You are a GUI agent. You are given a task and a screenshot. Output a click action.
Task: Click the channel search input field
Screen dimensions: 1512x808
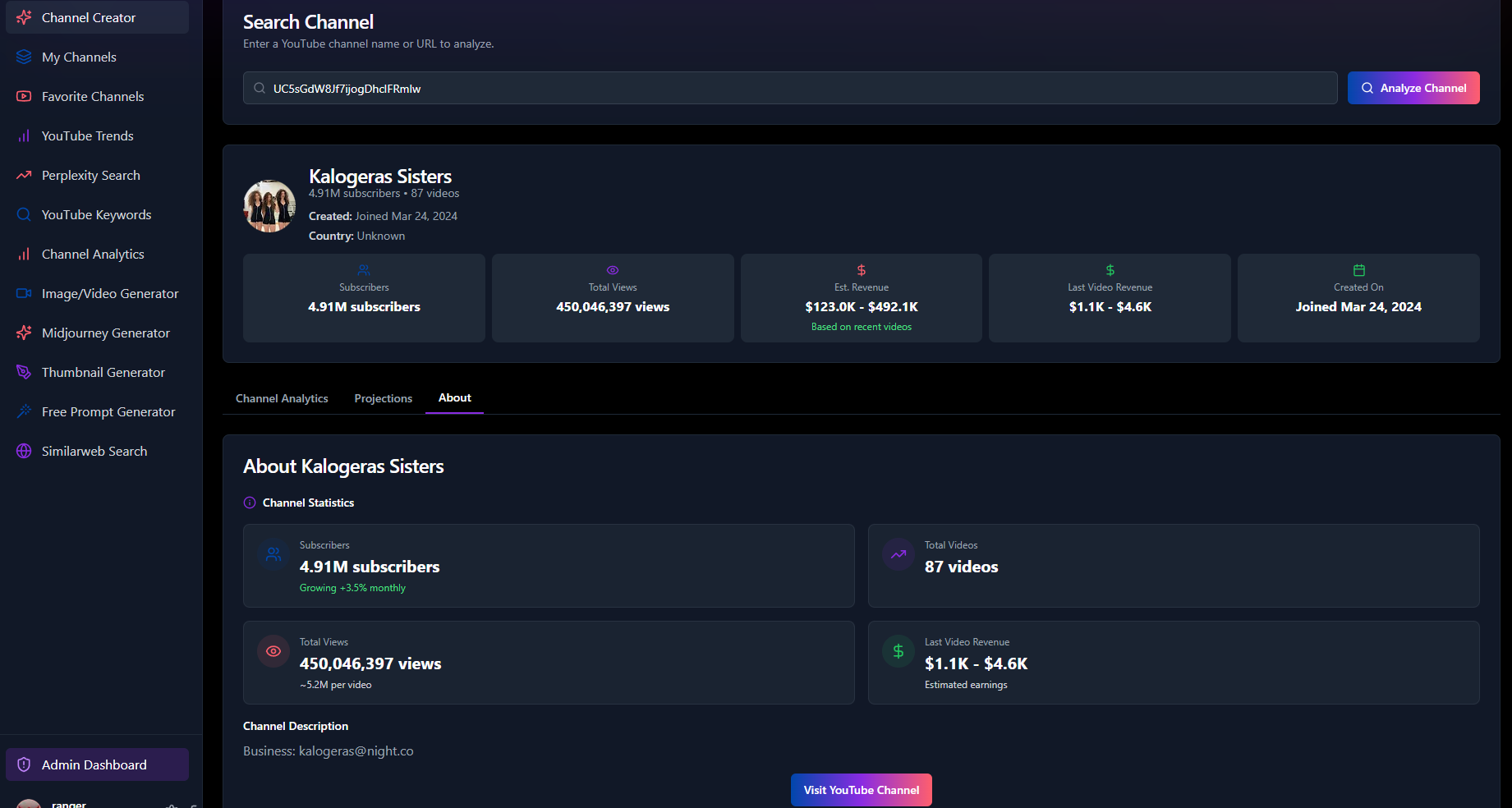pos(790,88)
